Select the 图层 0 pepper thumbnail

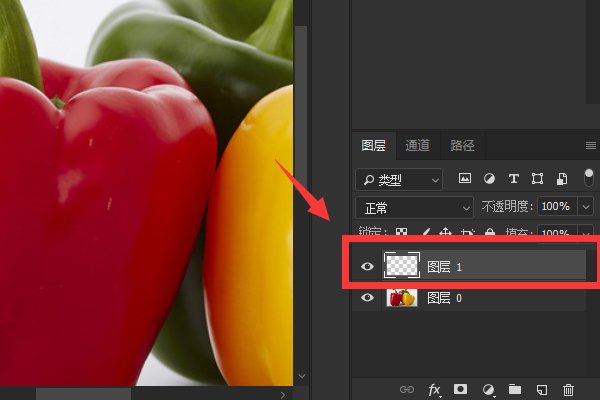(x=402, y=298)
